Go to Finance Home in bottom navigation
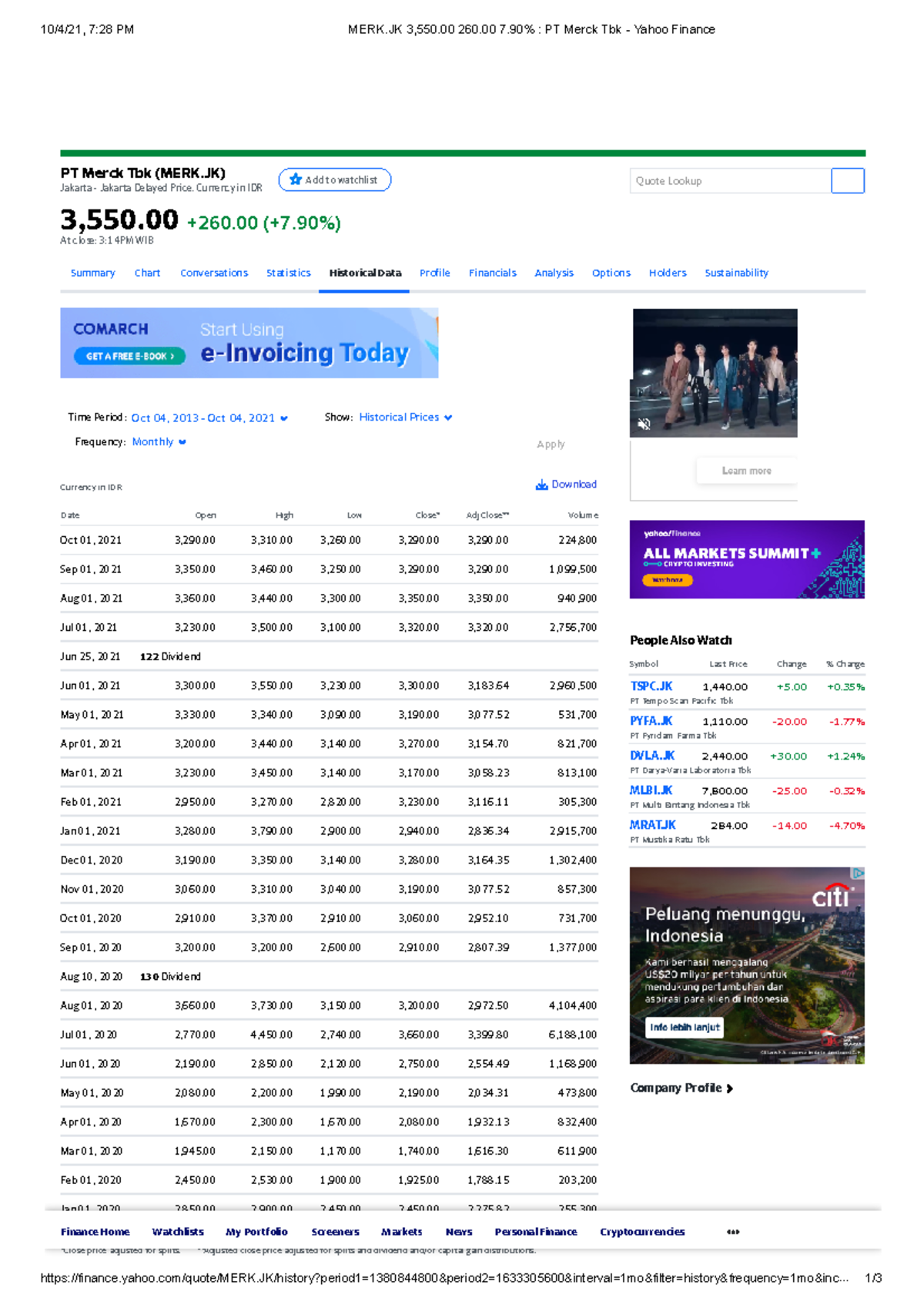This screenshot has height=1308, width=924. pos(95,1232)
